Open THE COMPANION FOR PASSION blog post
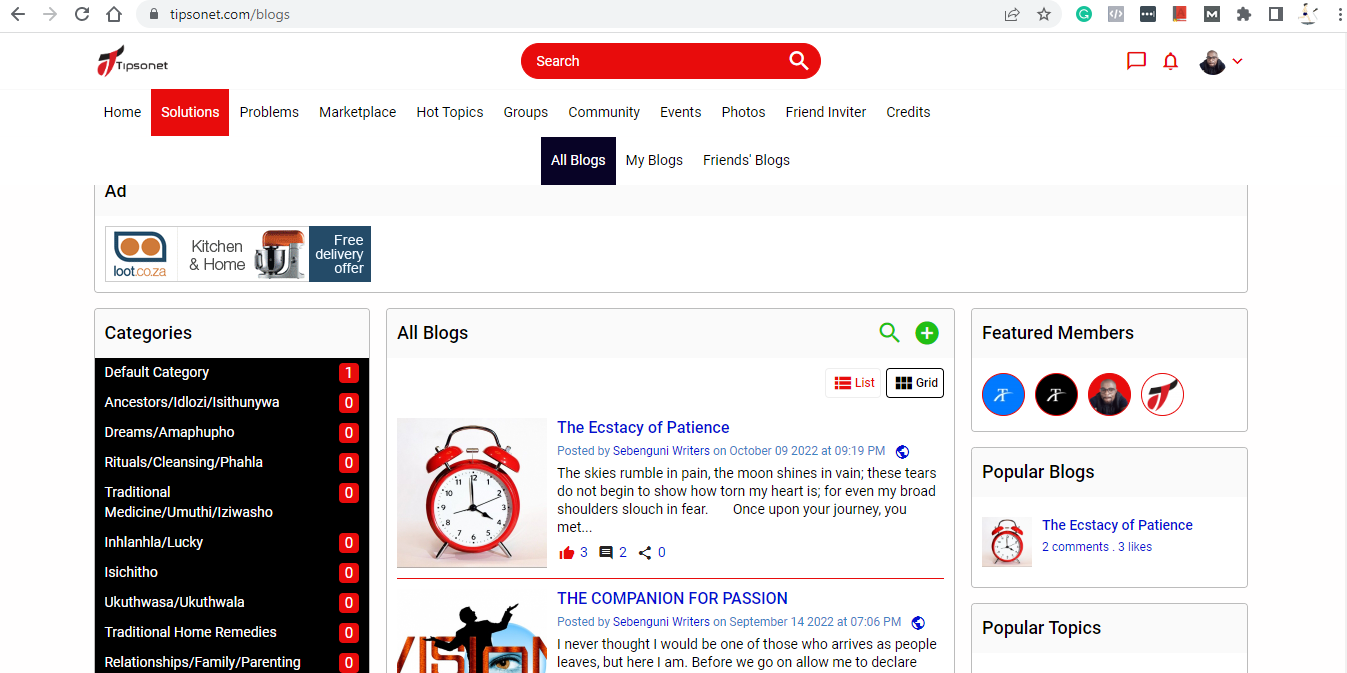The width and height of the screenshot is (1347, 673). [x=672, y=598]
